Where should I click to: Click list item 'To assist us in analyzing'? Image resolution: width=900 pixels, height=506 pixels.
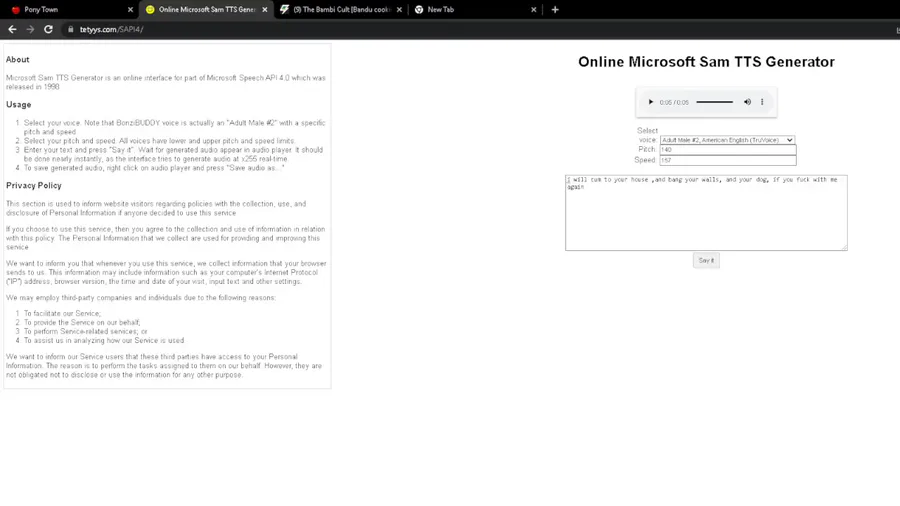coord(104,341)
